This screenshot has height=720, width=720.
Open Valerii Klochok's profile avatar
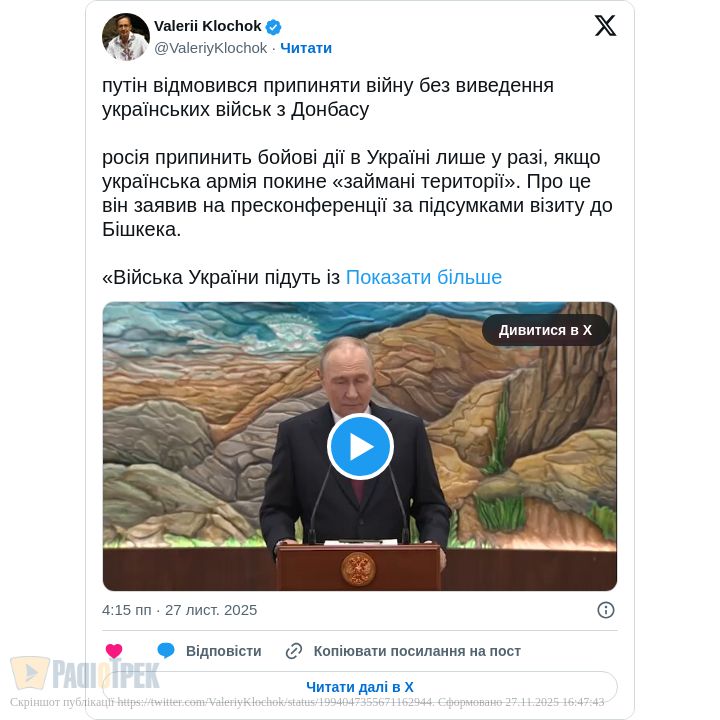click(126, 37)
